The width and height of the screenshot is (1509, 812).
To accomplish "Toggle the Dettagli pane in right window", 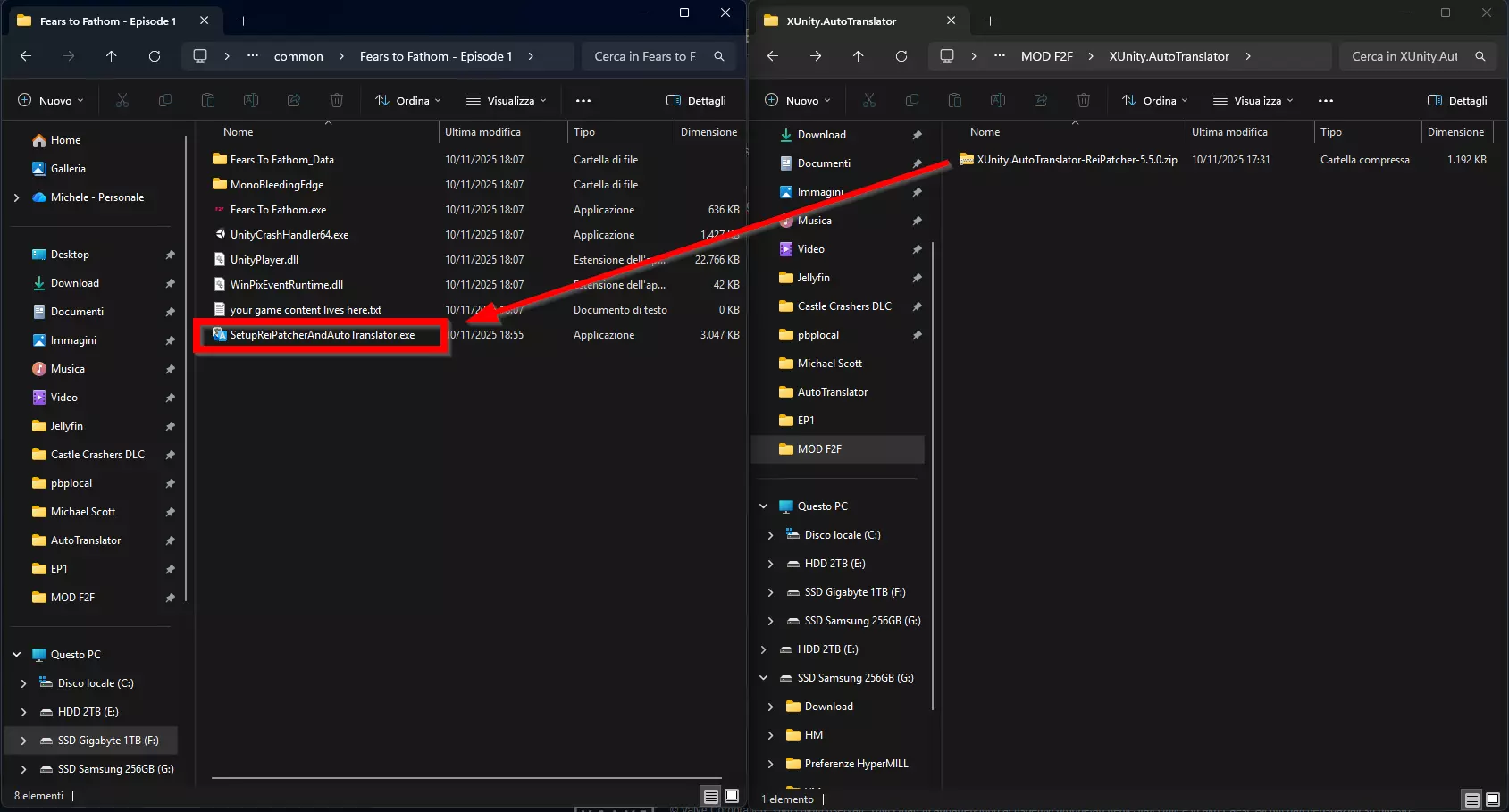I will coord(1457,101).
